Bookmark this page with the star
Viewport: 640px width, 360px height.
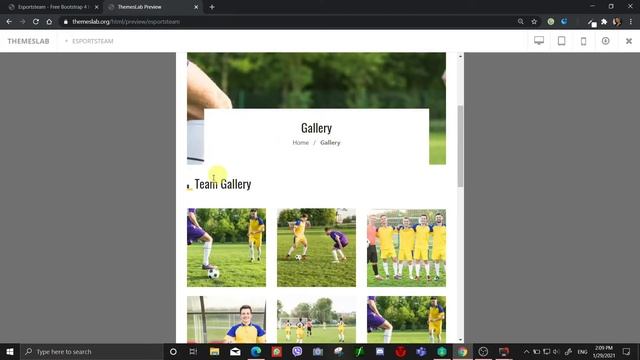click(534, 22)
